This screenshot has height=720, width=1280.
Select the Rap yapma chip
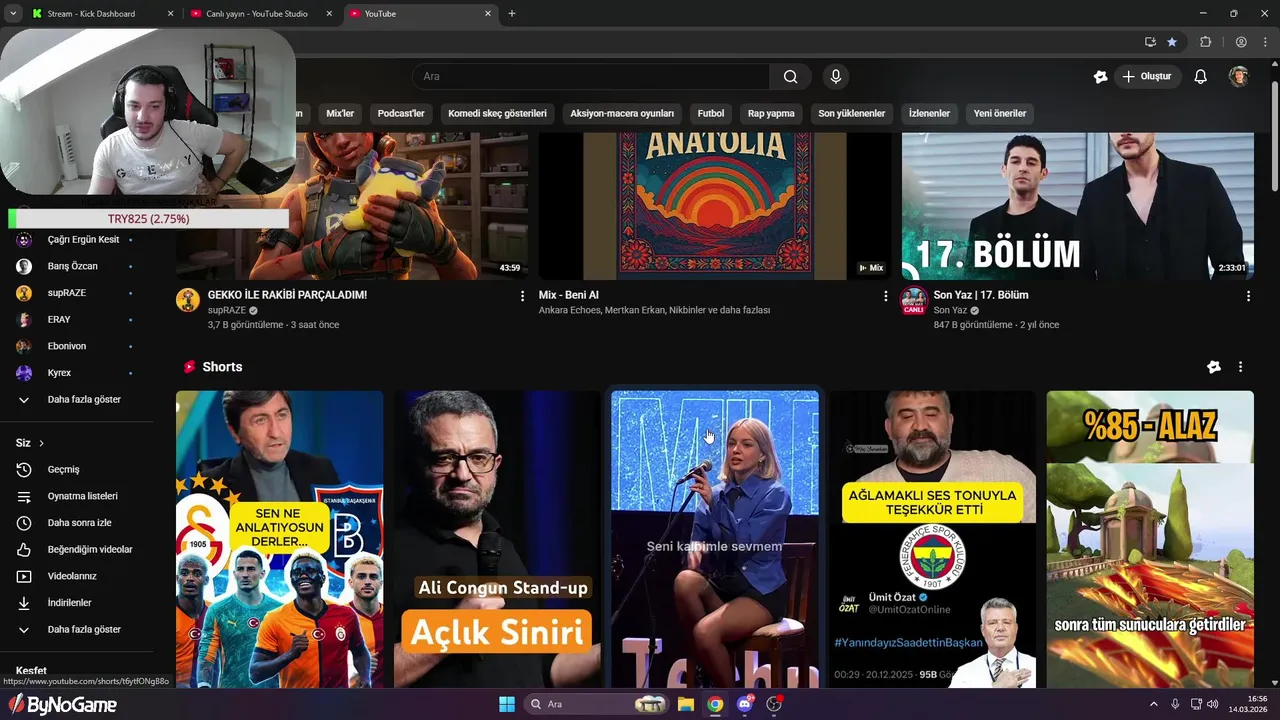pos(771,113)
